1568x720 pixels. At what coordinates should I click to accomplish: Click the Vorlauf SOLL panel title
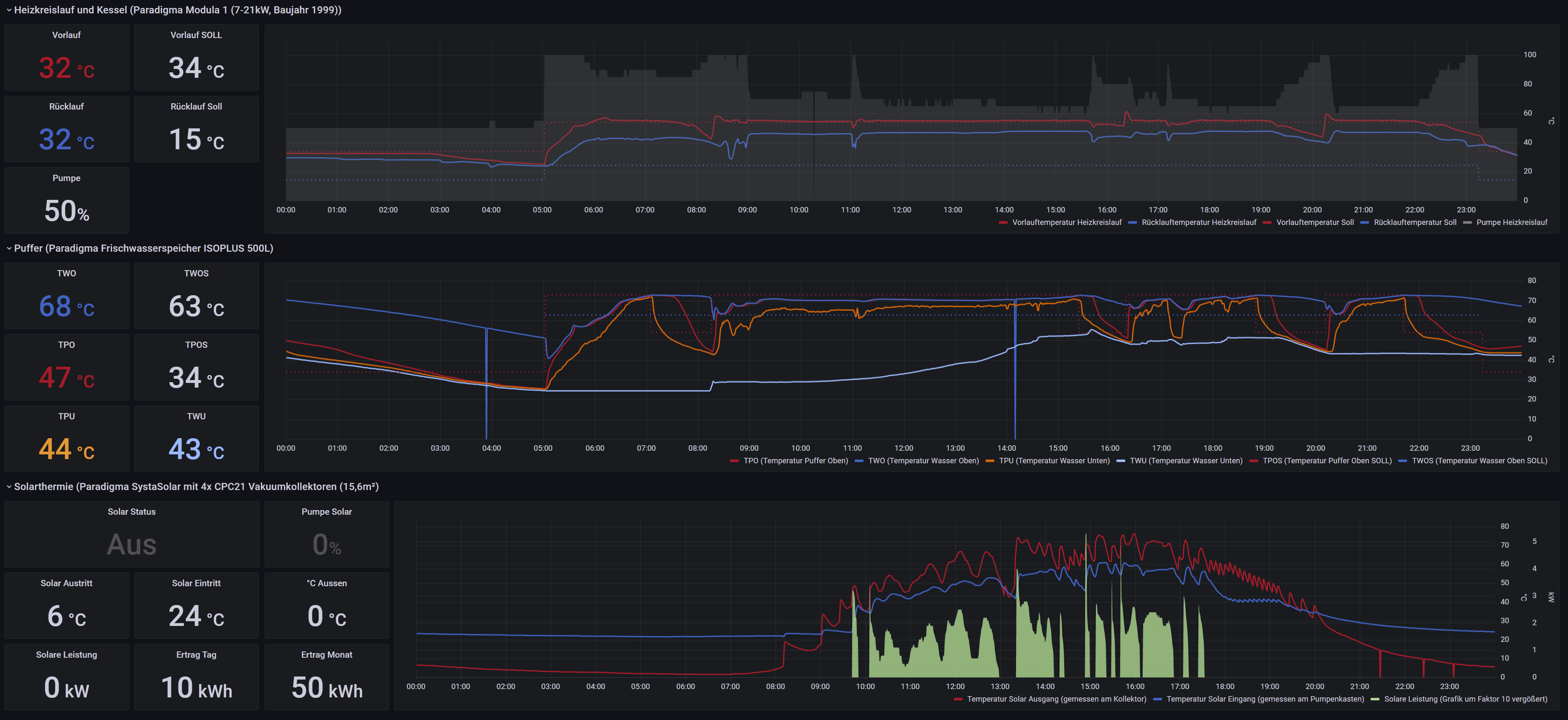click(196, 35)
